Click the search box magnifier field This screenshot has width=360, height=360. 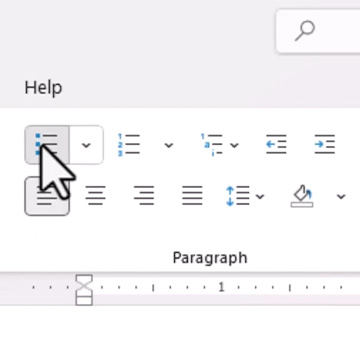click(x=318, y=31)
